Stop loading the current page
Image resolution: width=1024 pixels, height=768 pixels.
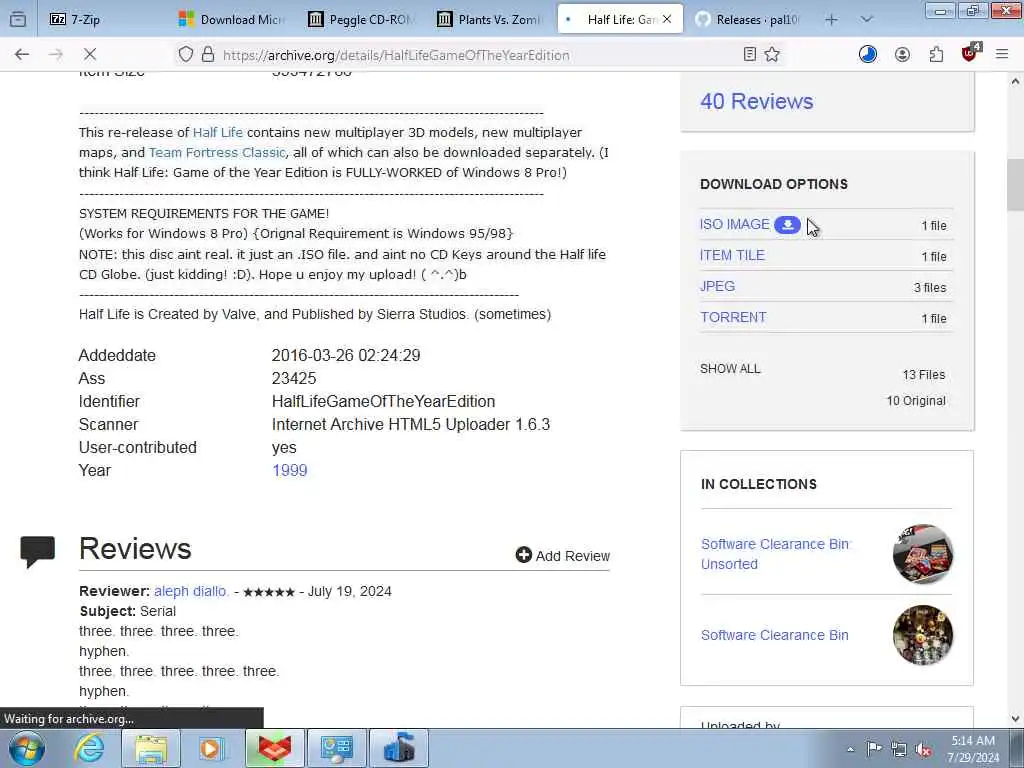tap(89, 55)
